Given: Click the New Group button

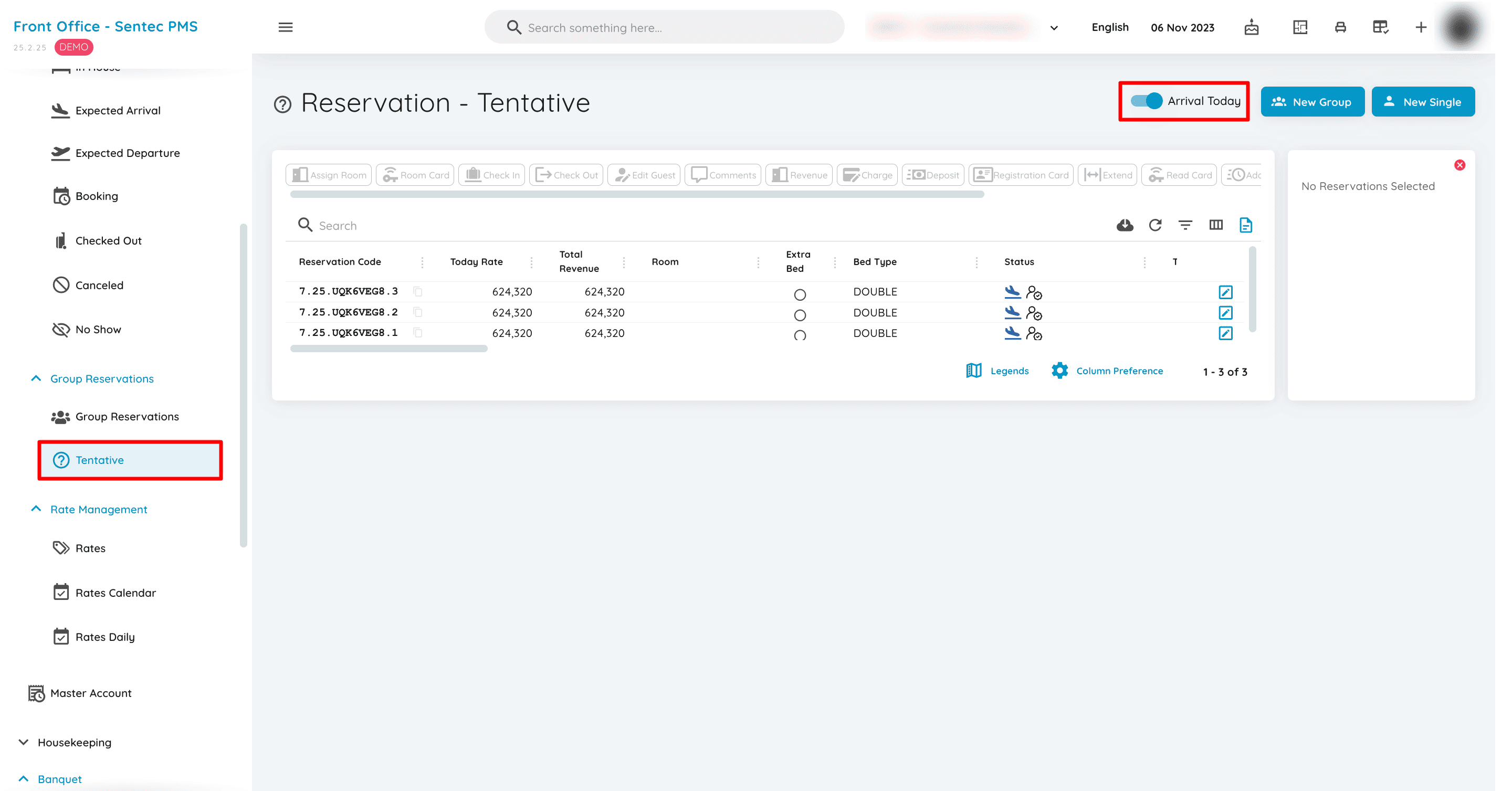Looking at the screenshot, I should point(1312,101).
